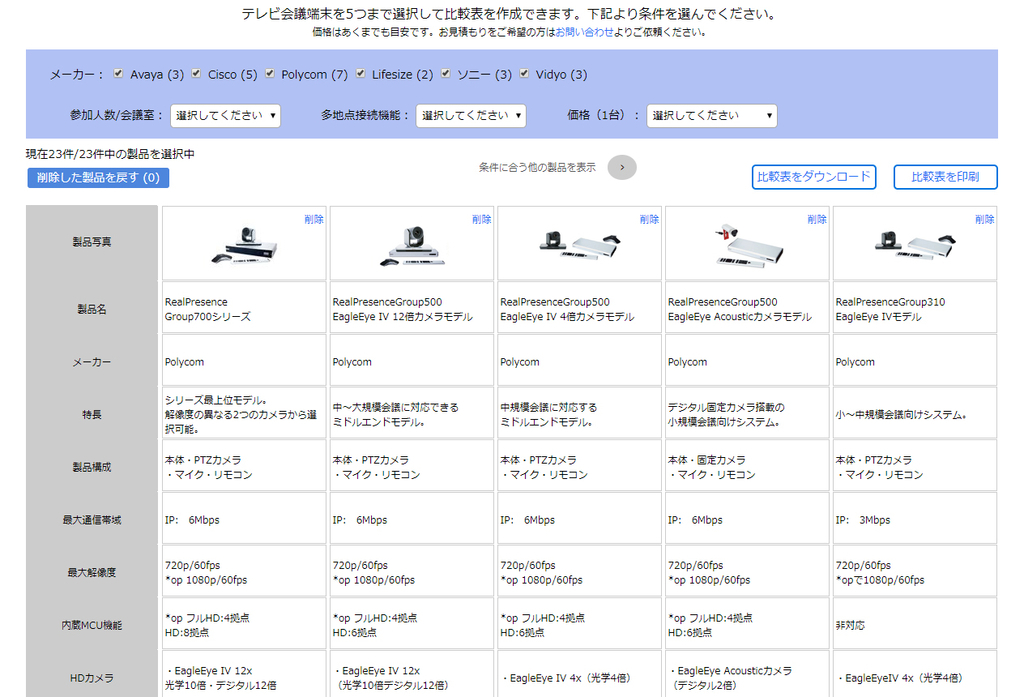
Task: Toggle the Vidyo (3) checkbox
Action: [x=524, y=73]
